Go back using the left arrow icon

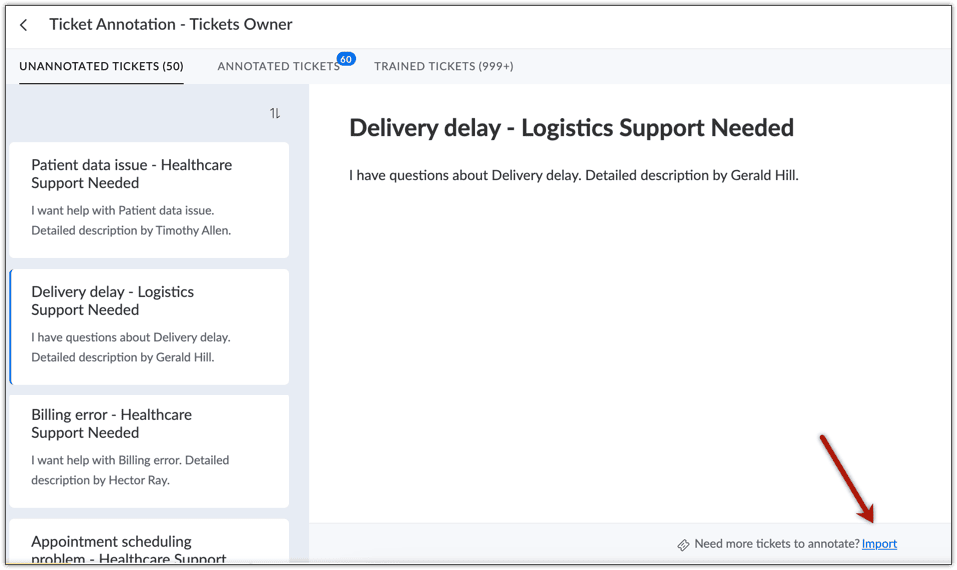pyautogui.click(x=24, y=25)
